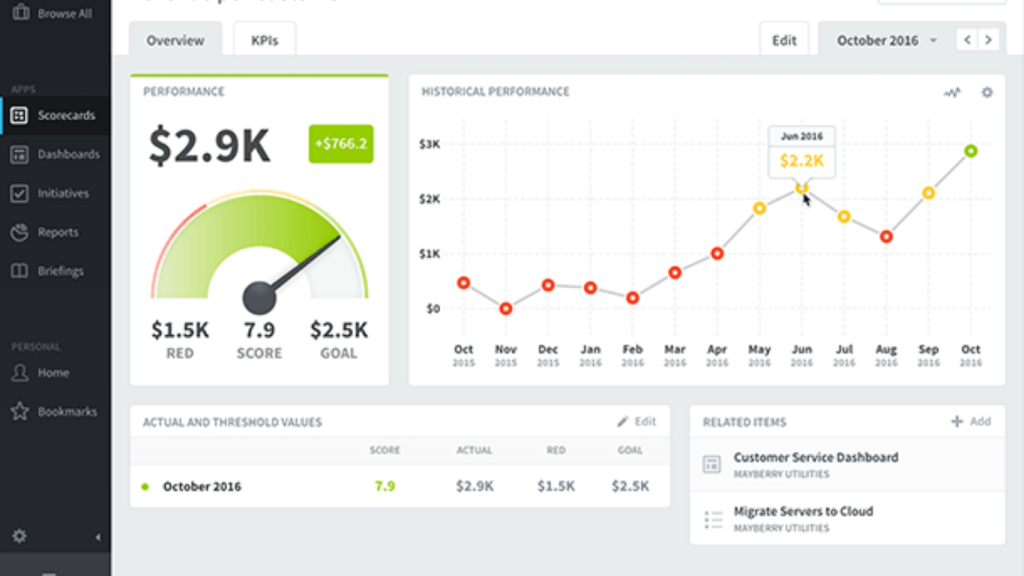Edit the Actual and Threshold Values
The image size is (1024, 576).
[637, 422]
